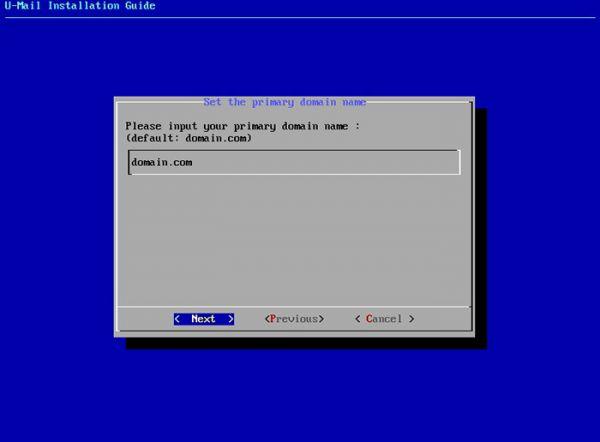600x442 pixels.
Task: Click the 'U-Mail Installation Guide' header
Action: (80, 6)
